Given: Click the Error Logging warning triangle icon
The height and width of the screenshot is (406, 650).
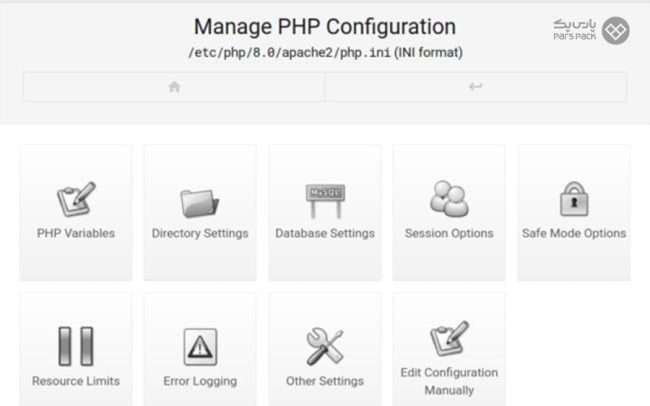Looking at the screenshot, I should [200, 346].
